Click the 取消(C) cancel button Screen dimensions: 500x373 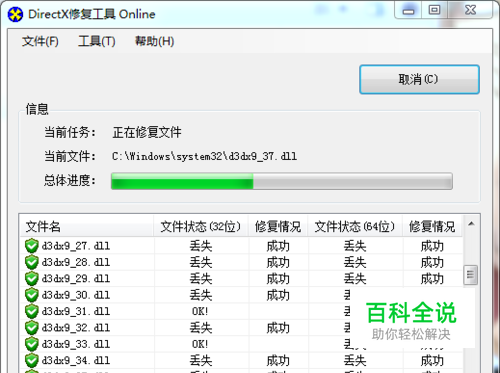(x=419, y=79)
